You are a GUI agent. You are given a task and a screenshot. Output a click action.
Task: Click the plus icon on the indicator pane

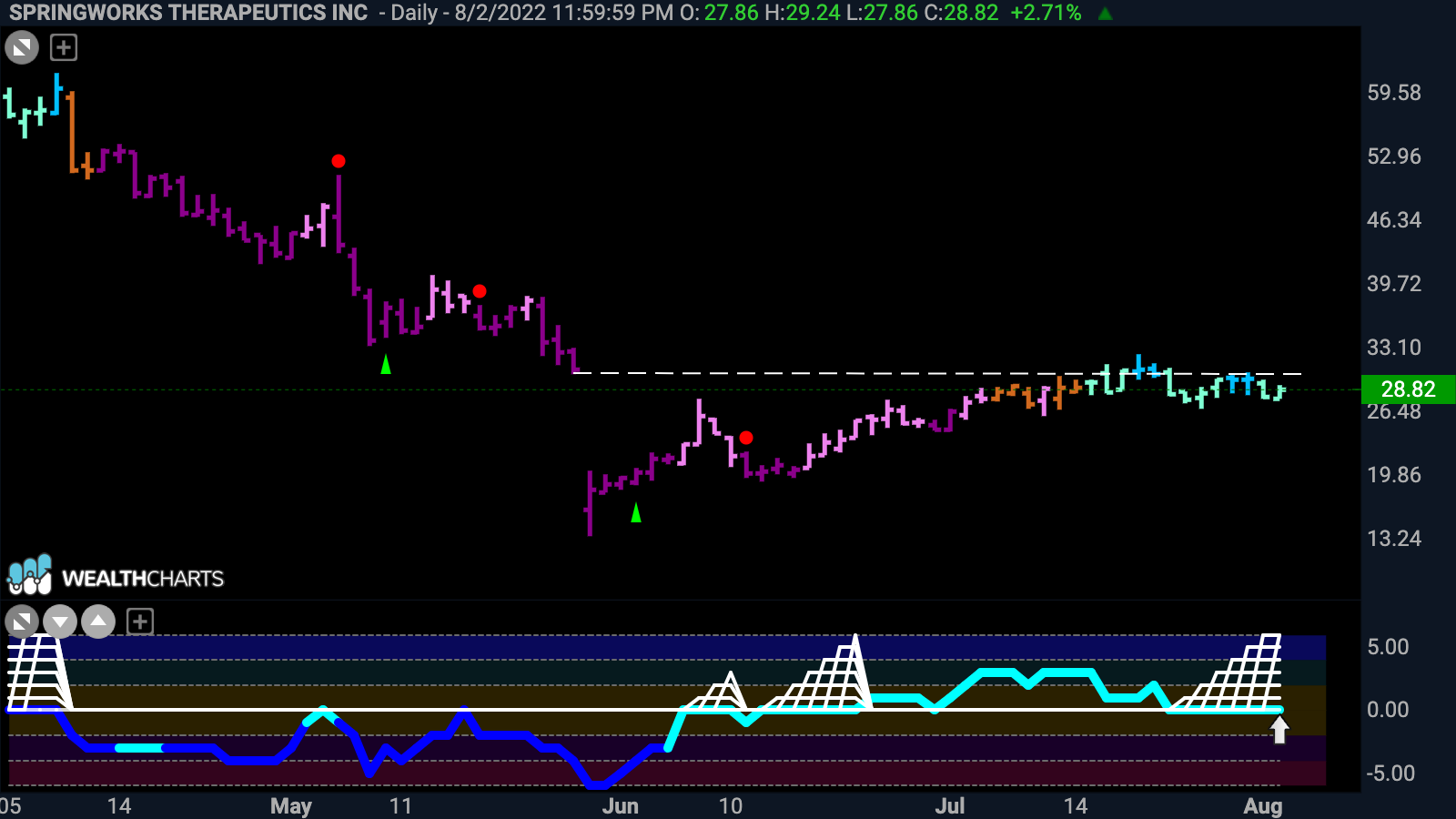point(139,622)
